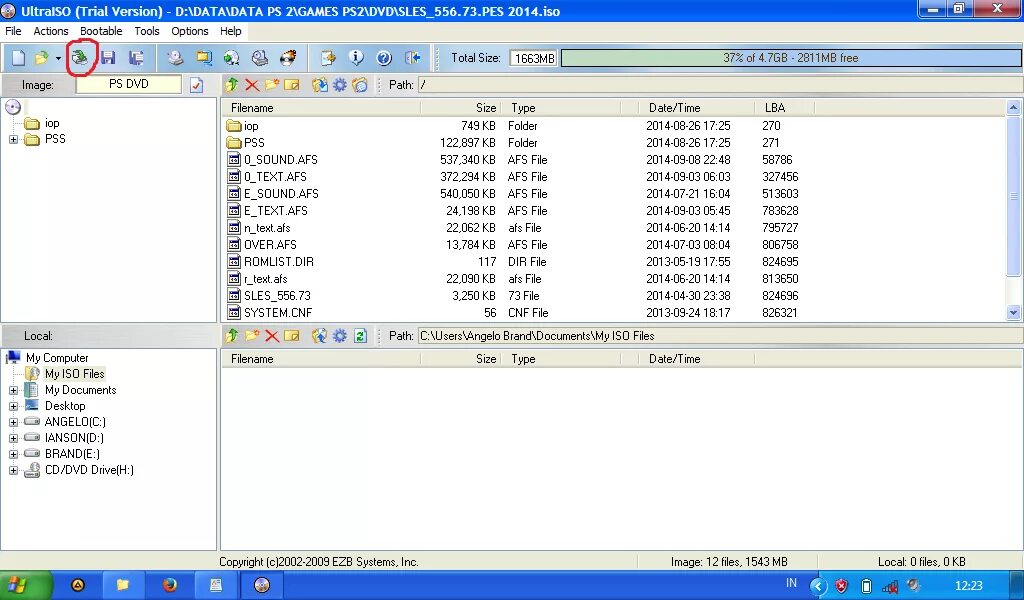
Task: Open dropdown arrow next to Open icon
Action: click(58, 58)
